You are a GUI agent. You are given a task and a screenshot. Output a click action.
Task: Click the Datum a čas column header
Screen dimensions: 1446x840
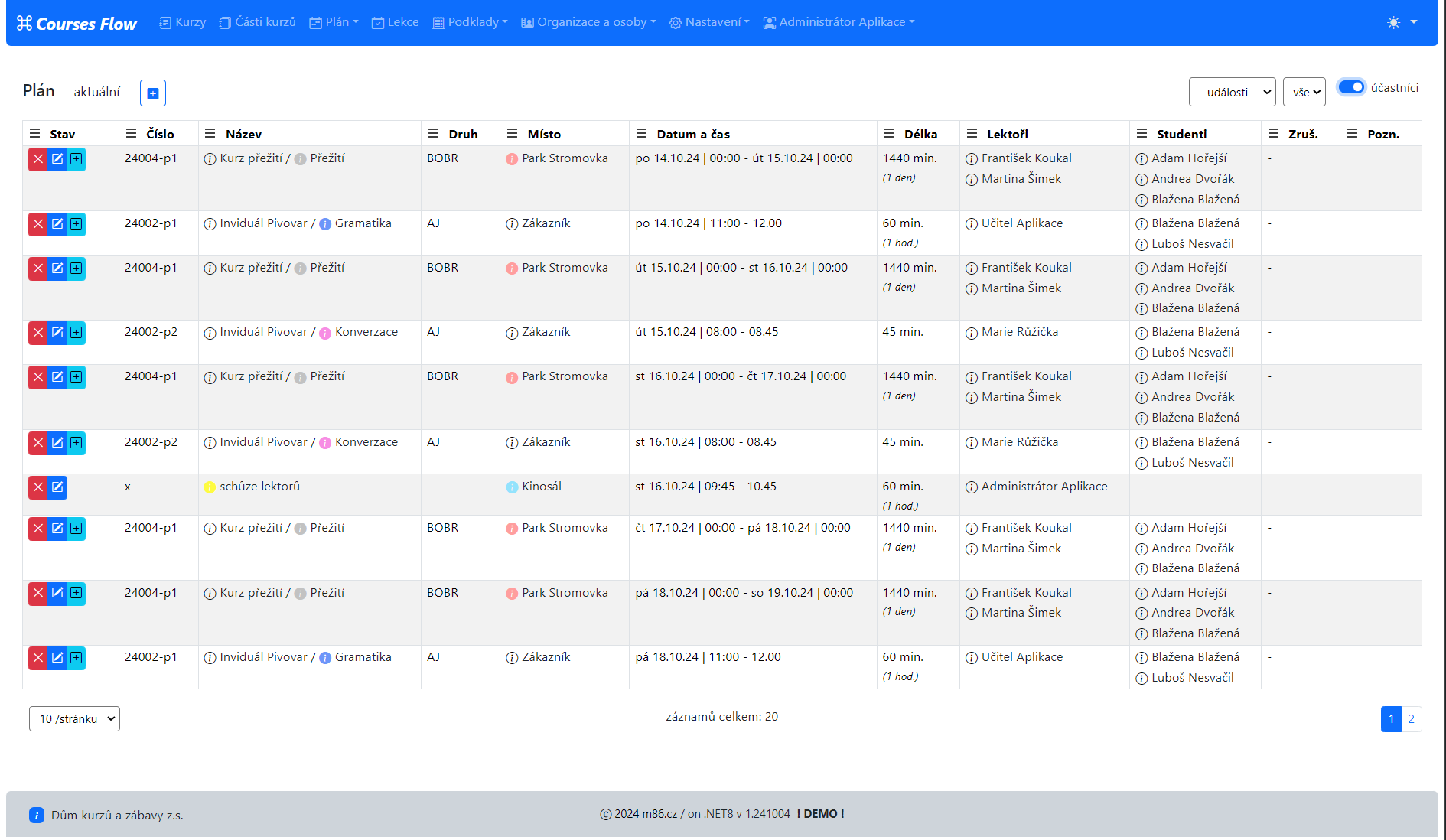693,134
